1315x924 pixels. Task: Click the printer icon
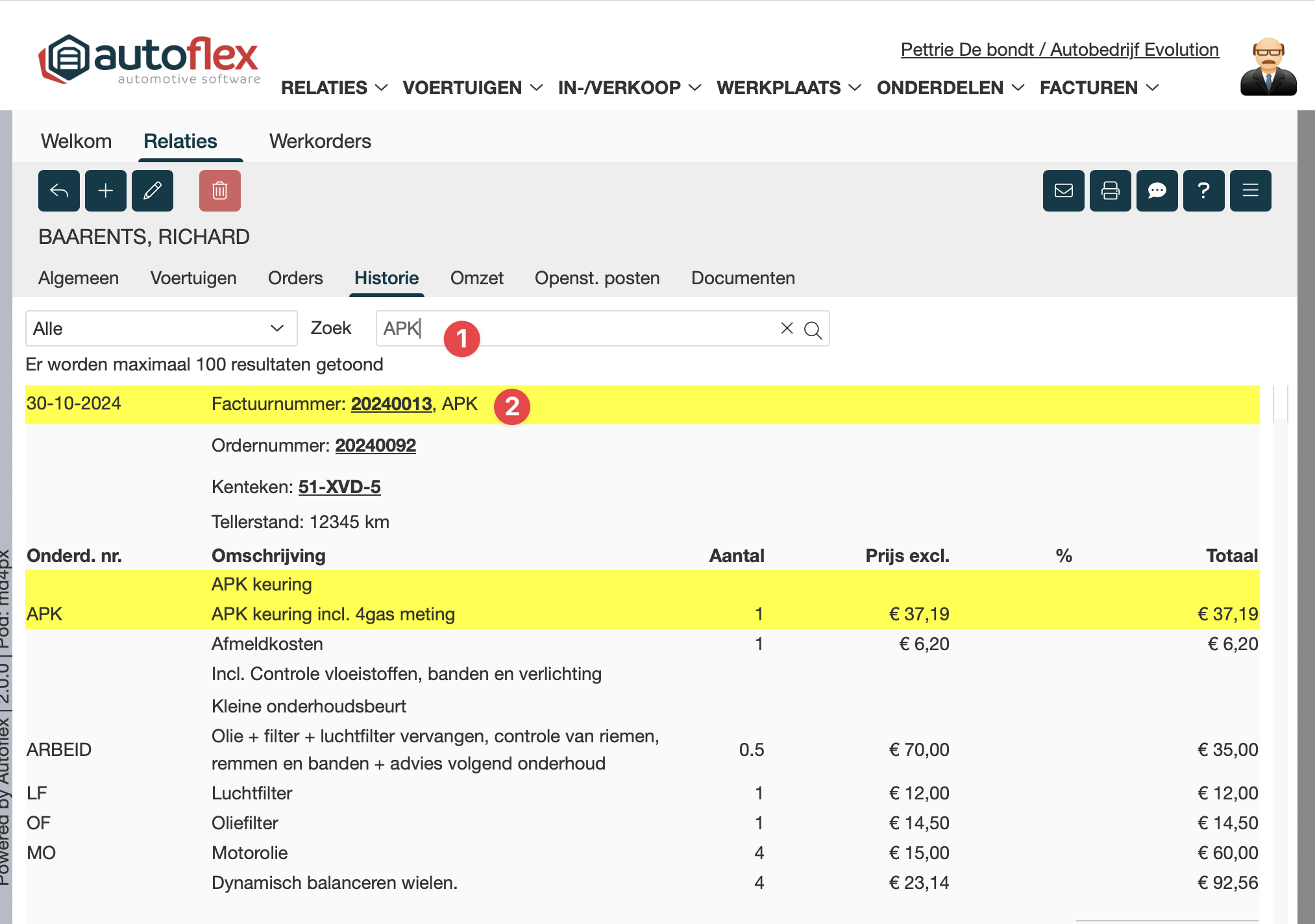pyautogui.click(x=1111, y=191)
